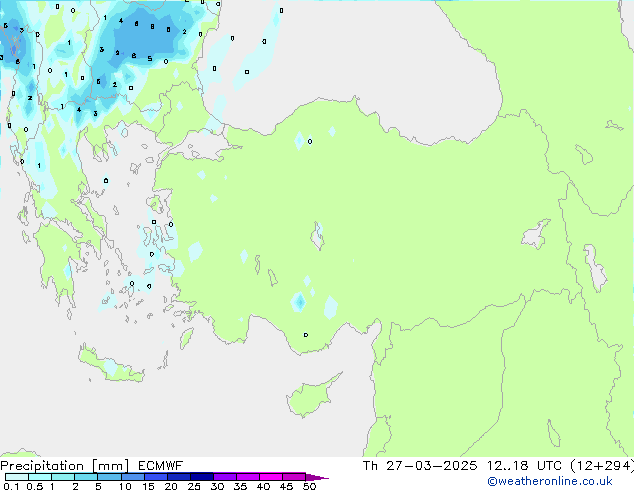The height and width of the screenshot is (490, 634).
Task: Click the 35–40 mm legend color segment
Action: [x=247, y=477]
